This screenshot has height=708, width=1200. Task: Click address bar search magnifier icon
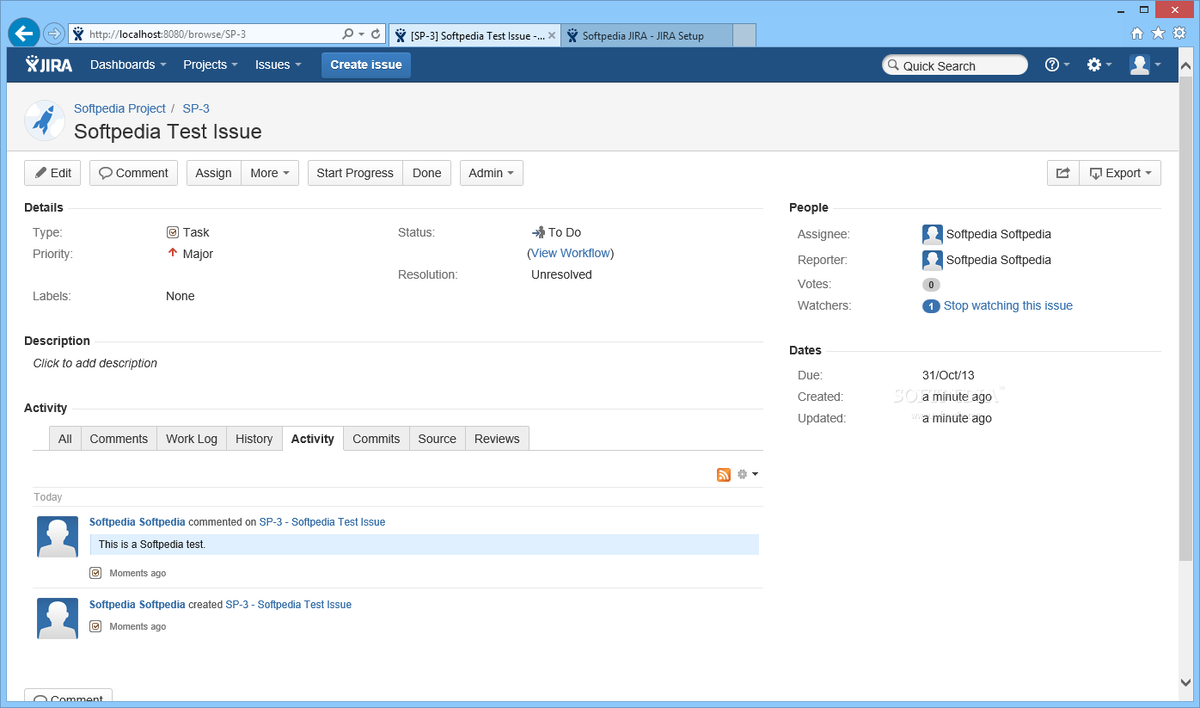pos(347,34)
